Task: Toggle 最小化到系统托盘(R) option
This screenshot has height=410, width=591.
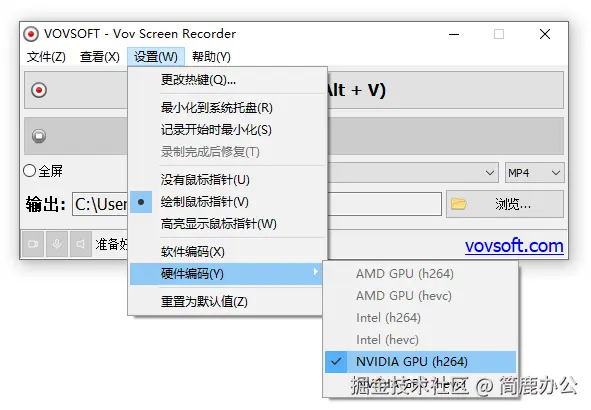Action: pos(228,108)
